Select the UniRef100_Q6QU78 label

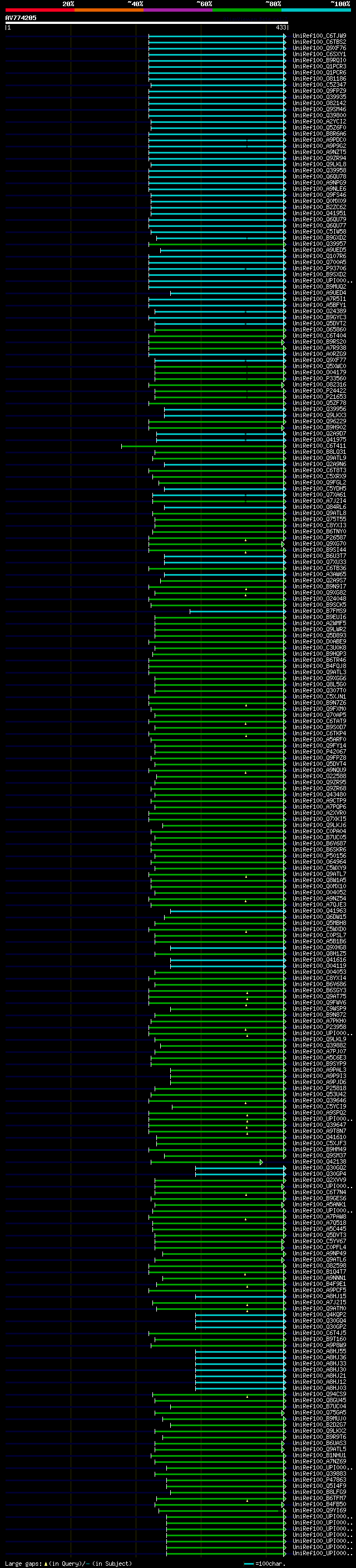[x=319, y=176]
